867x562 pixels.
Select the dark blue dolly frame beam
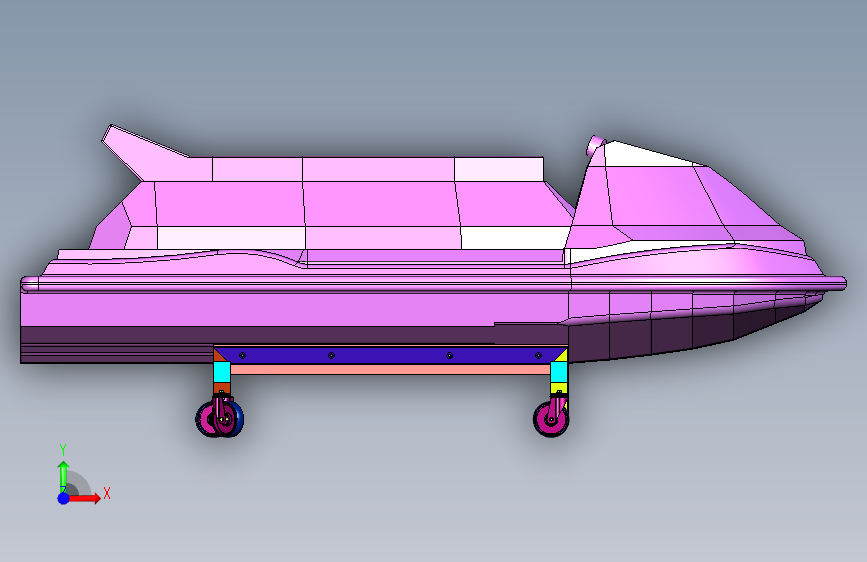pos(390,355)
